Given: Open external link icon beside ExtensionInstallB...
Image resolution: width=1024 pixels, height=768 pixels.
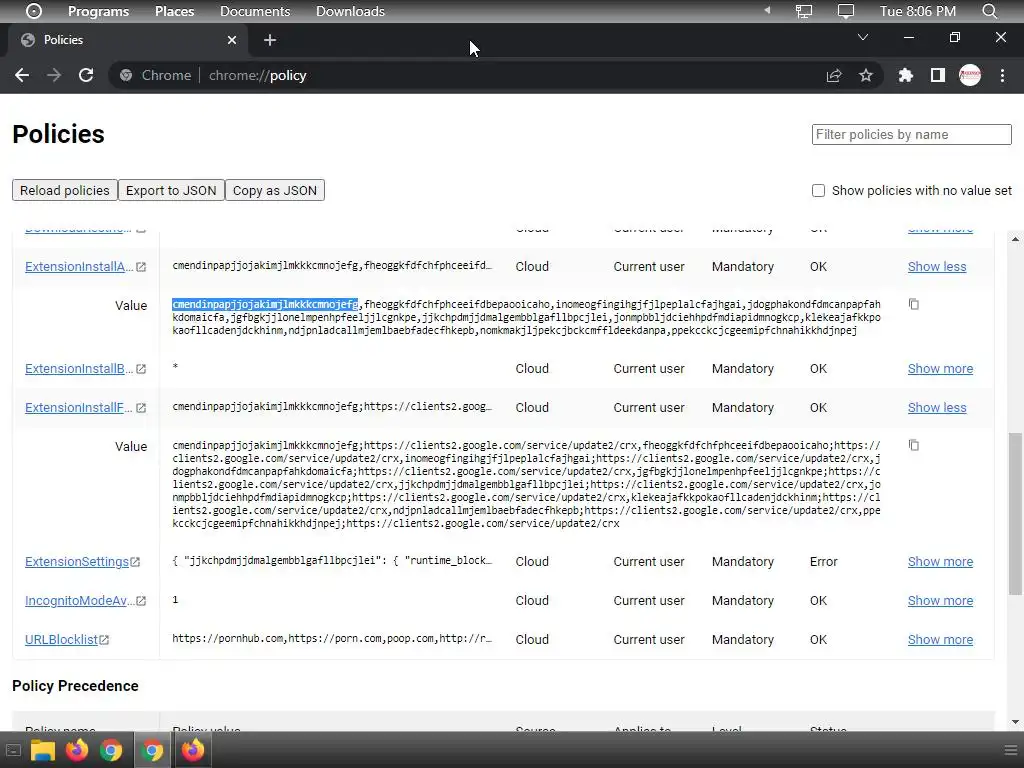Looking at the screenshot, I should pos(141,369).
